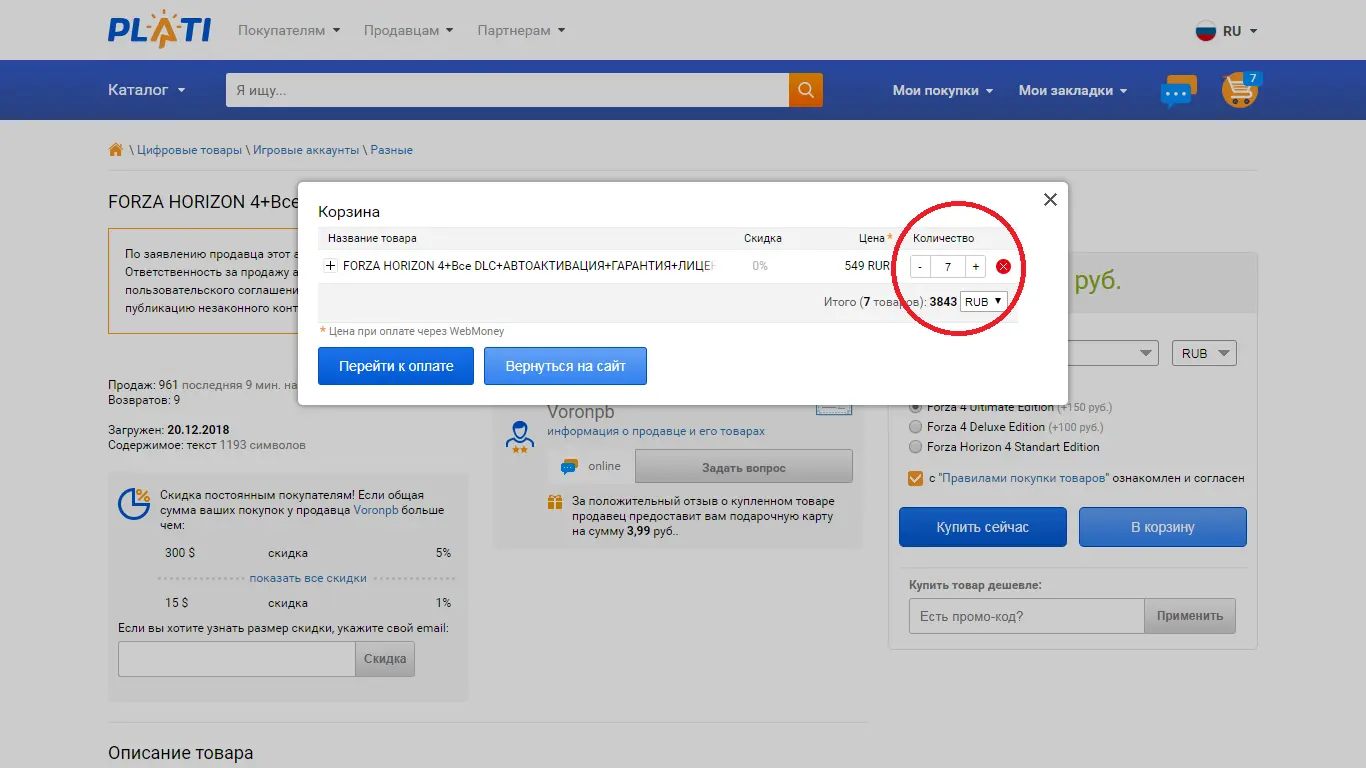
Task: Decrease quantity with the minus button
Action: [x=920, y=267]
